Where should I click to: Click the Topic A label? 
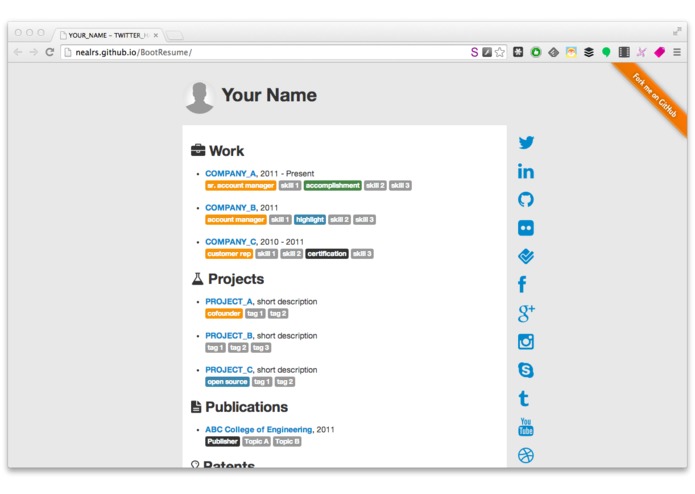point(257,441)
